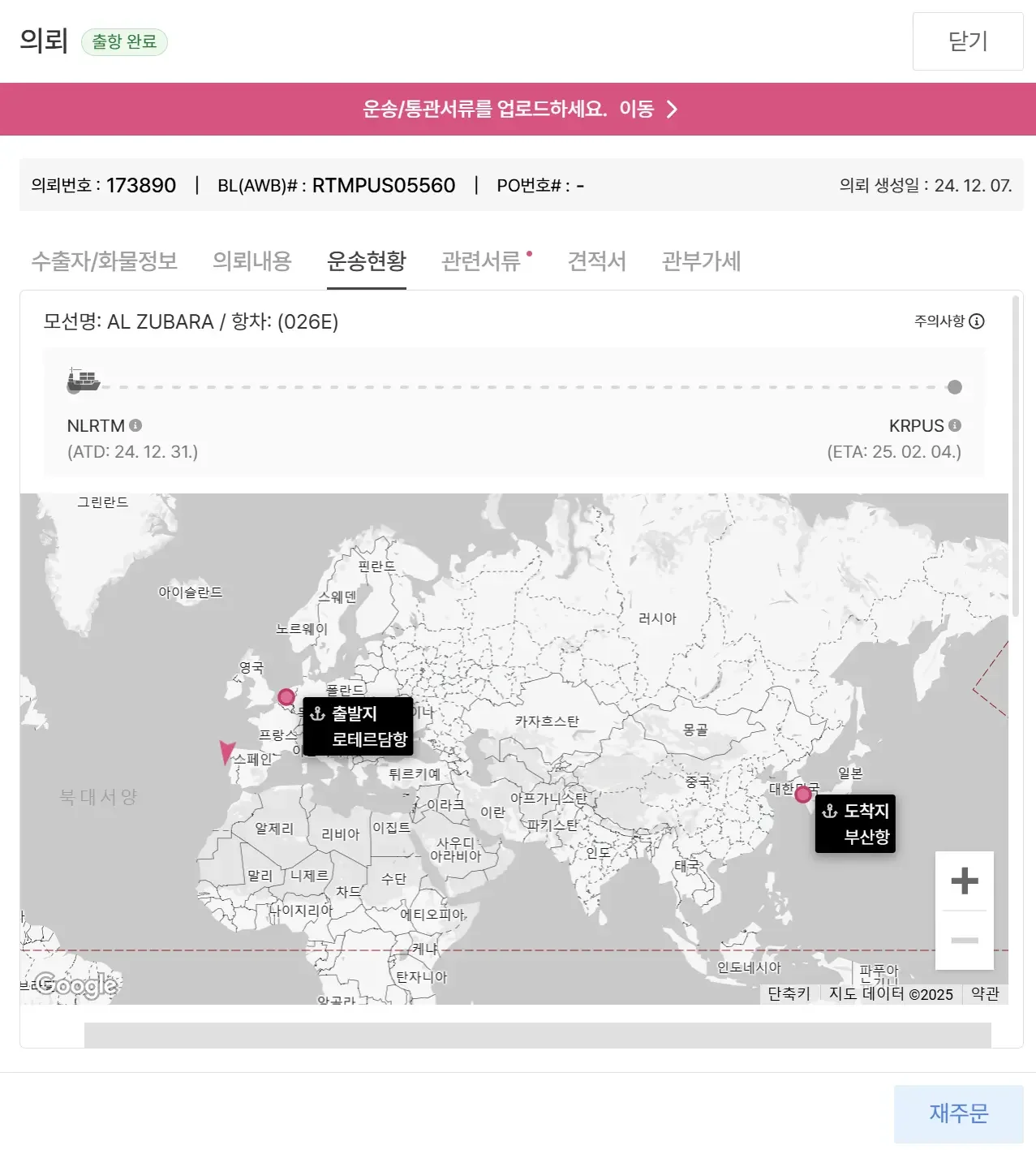1036x1150 pixels.
Task: Click the 의뢰 생성일 24. 12. 07. text
Action: 926,186
